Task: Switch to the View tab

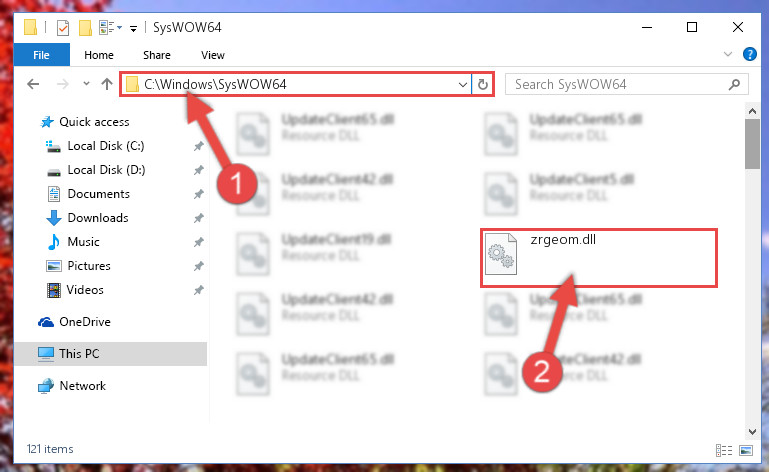Action: click(x=212, y=55)
